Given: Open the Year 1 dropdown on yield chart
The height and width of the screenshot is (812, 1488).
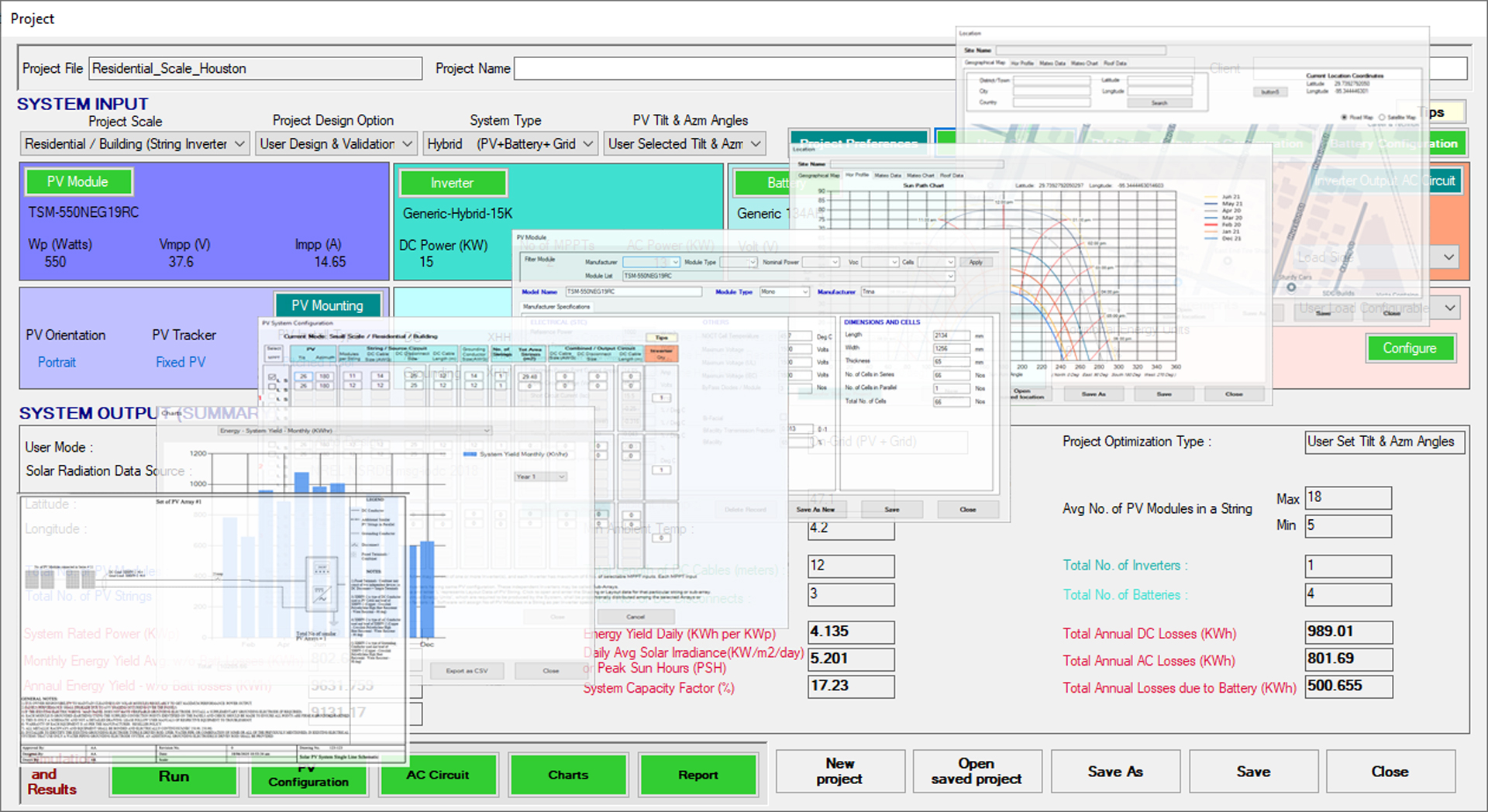Looking at the screenshot, I should tap(540, 477).
